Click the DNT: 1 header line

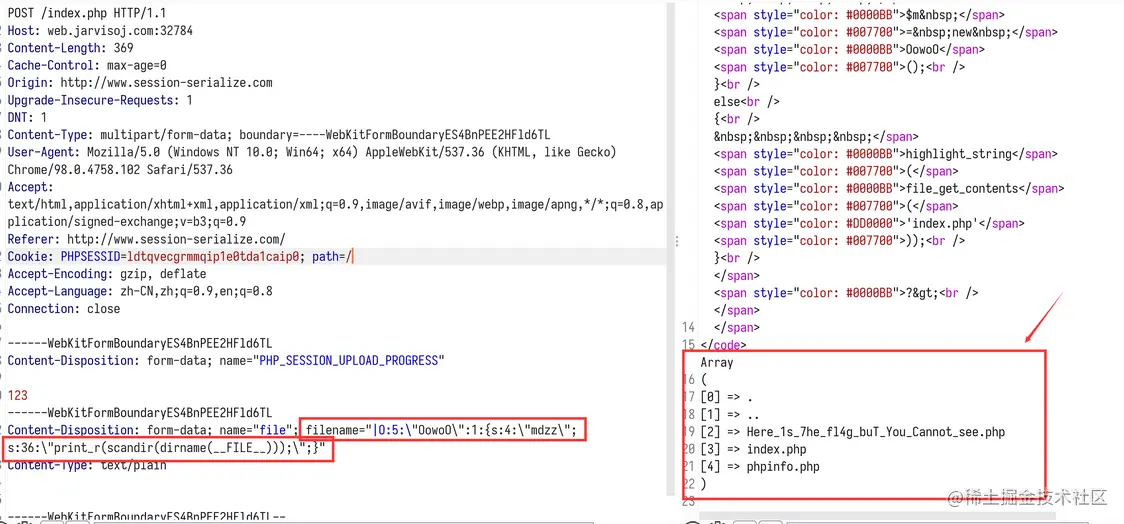click(27, 118)
